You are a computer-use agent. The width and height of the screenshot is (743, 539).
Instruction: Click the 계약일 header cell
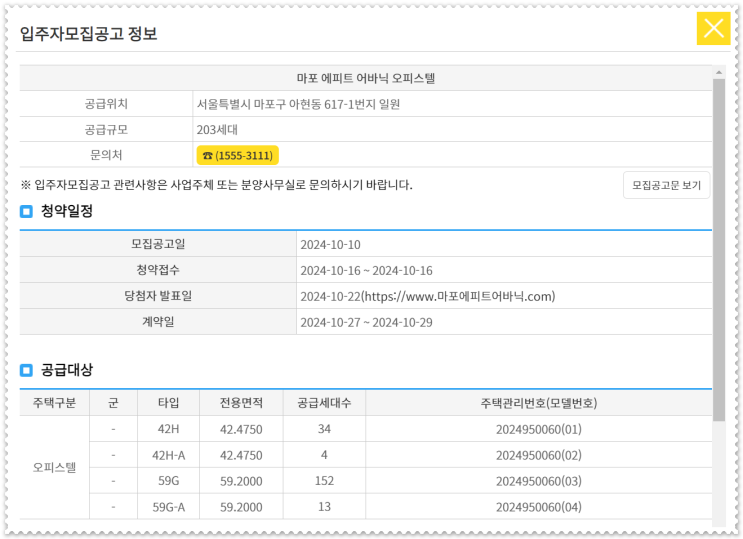click(158, 322)
